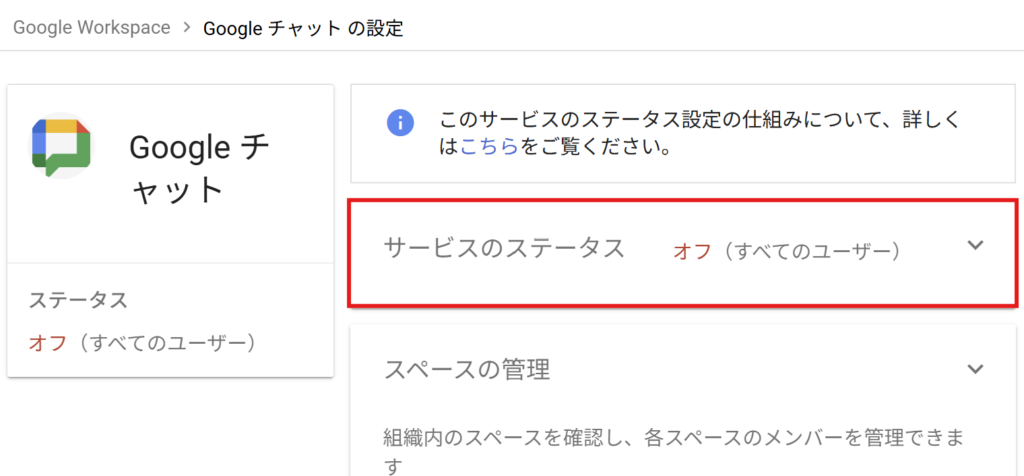1024x476 pixels.
Task: Go back to Google Workspace breadcrumb
Action: point(91,27)
